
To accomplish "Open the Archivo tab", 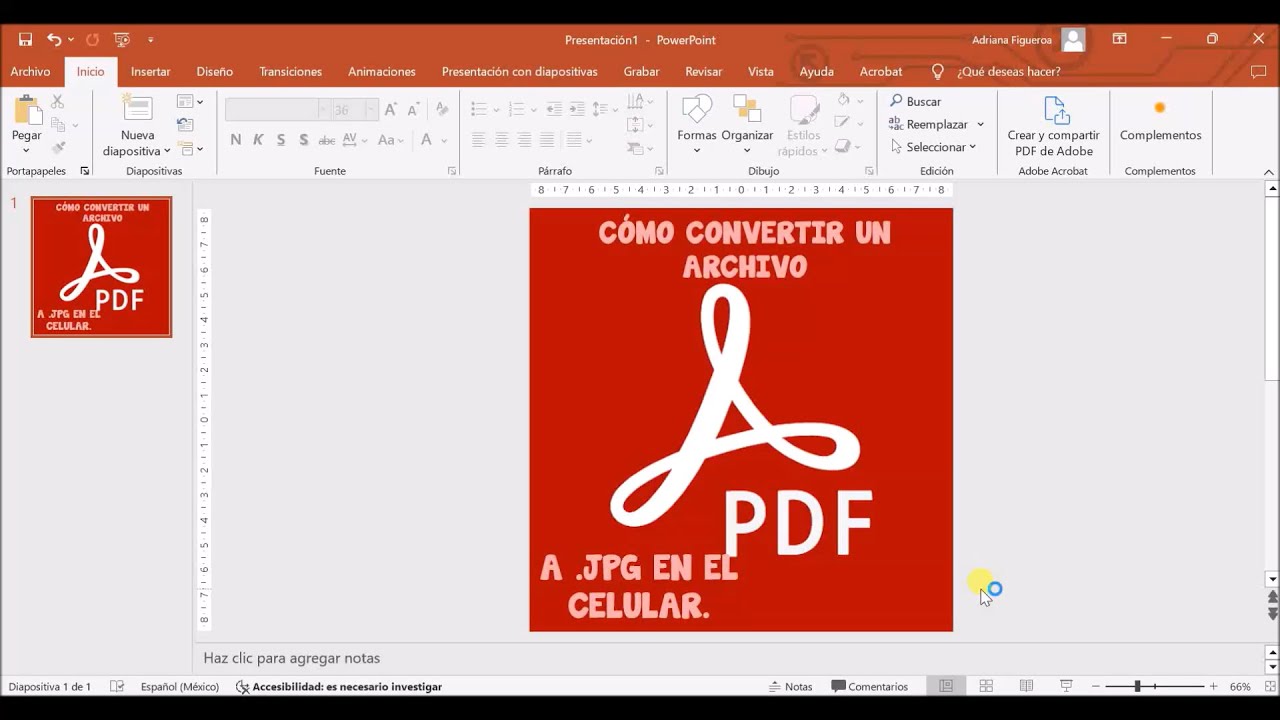I will click(30, 72).
